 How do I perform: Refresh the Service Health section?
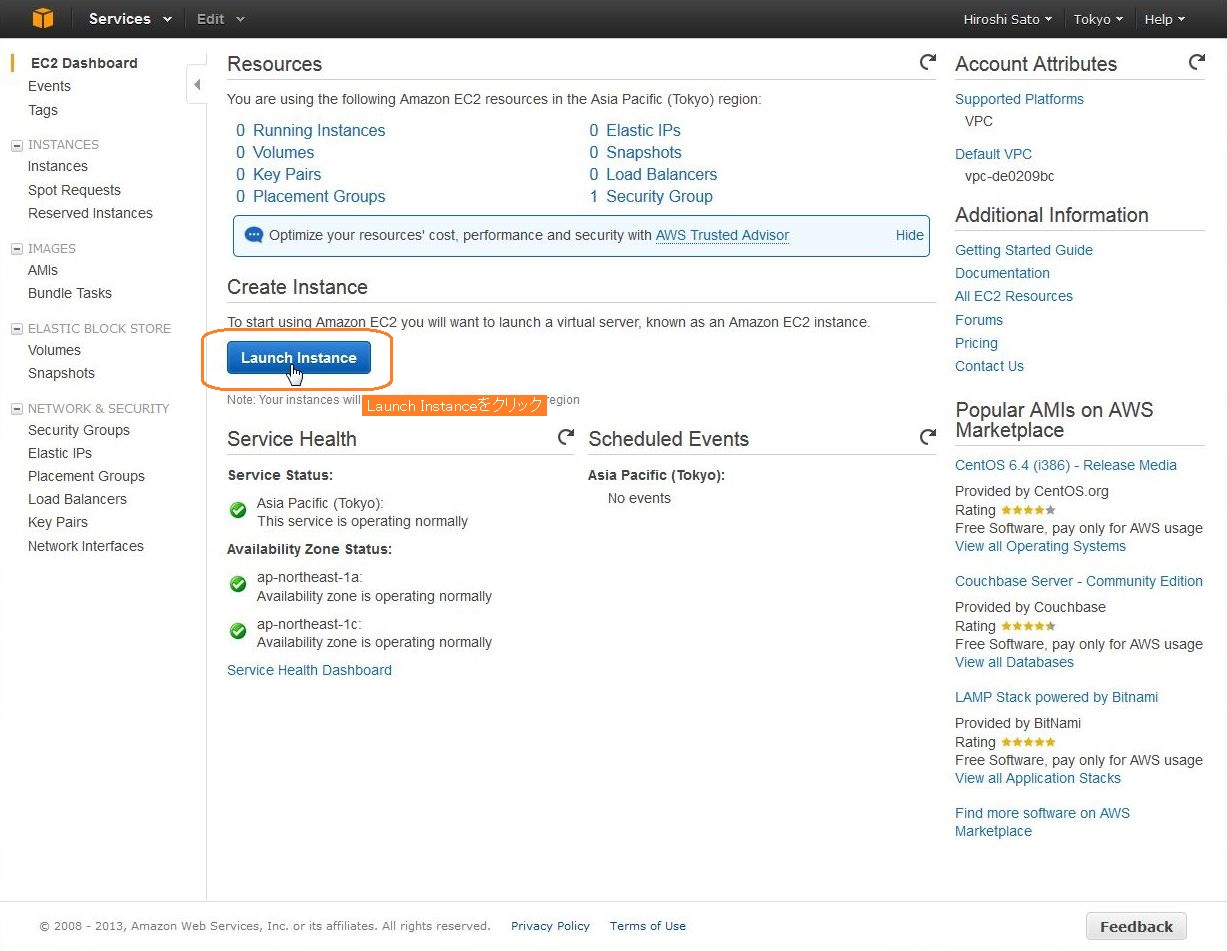point(566,437)
